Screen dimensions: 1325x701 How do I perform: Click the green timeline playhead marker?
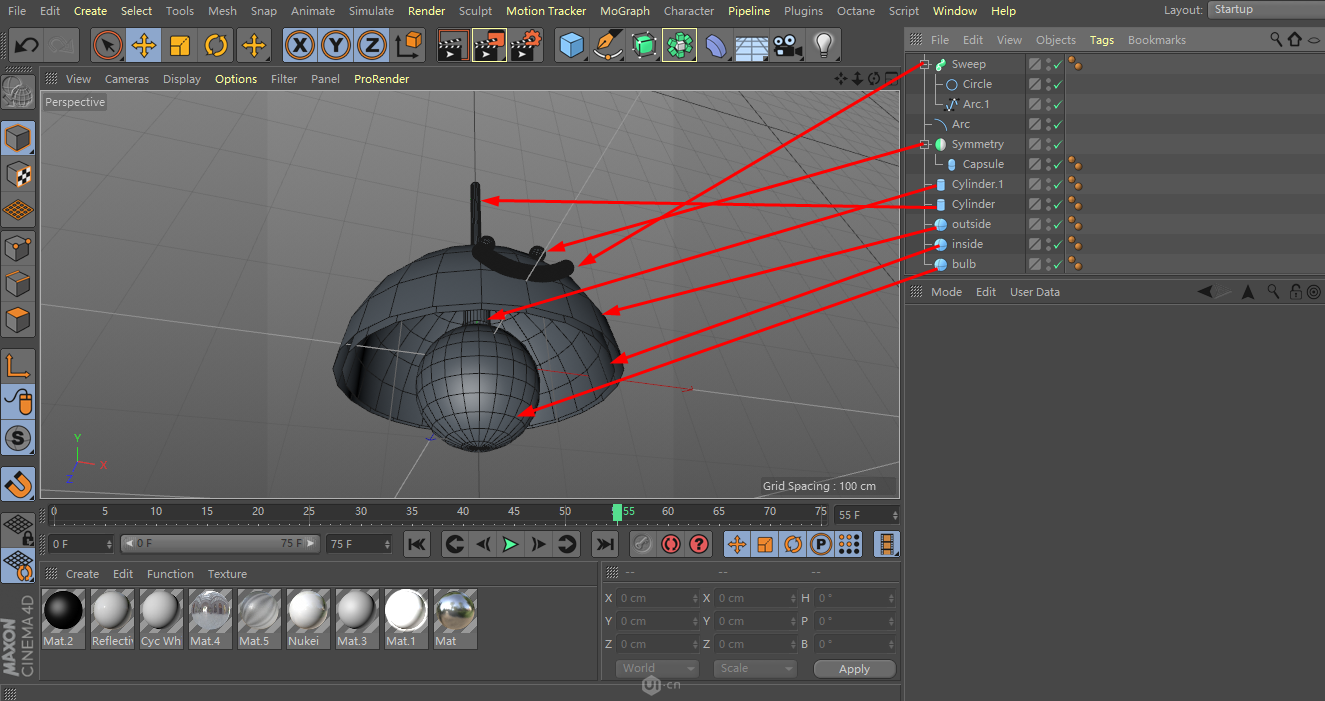click(617, 512)
